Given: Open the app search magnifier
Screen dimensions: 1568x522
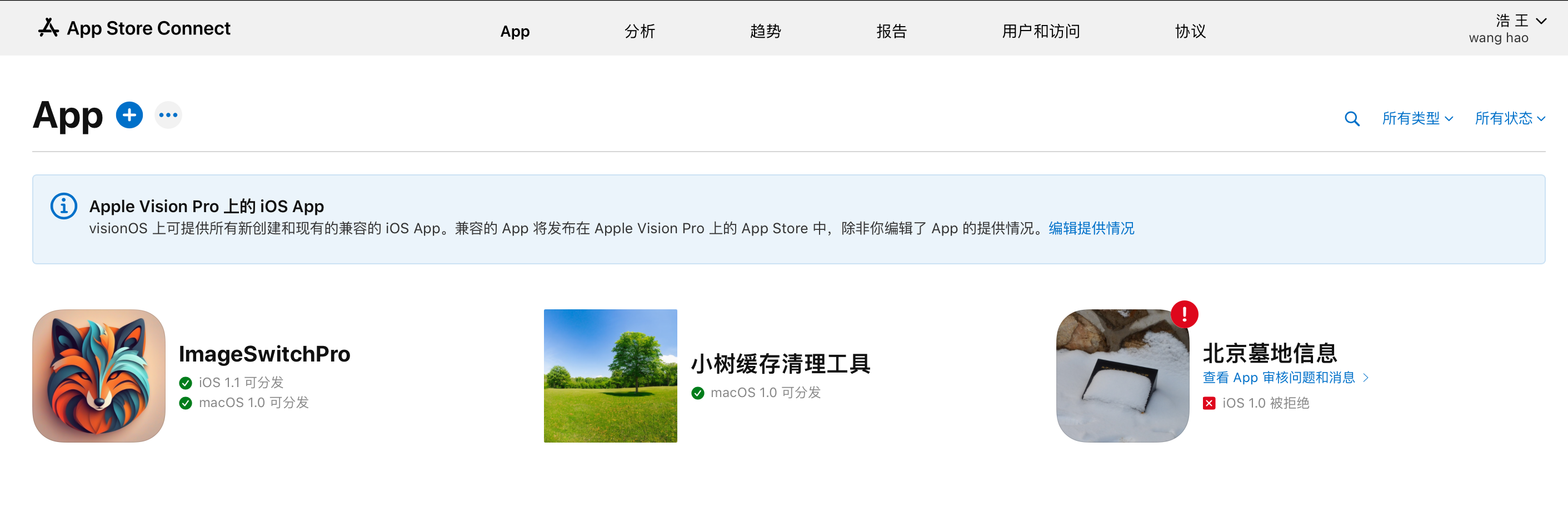Looking at the screenshot, I should click(x=1351, y=119).
